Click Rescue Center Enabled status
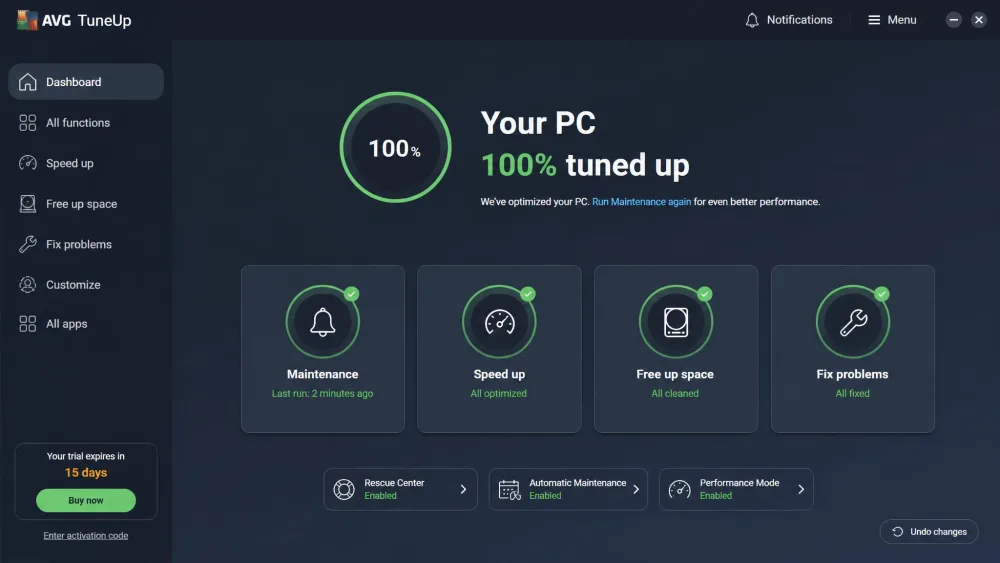Image resolution: width=1000 pixels, height=563 pixels. click(380, 495)
